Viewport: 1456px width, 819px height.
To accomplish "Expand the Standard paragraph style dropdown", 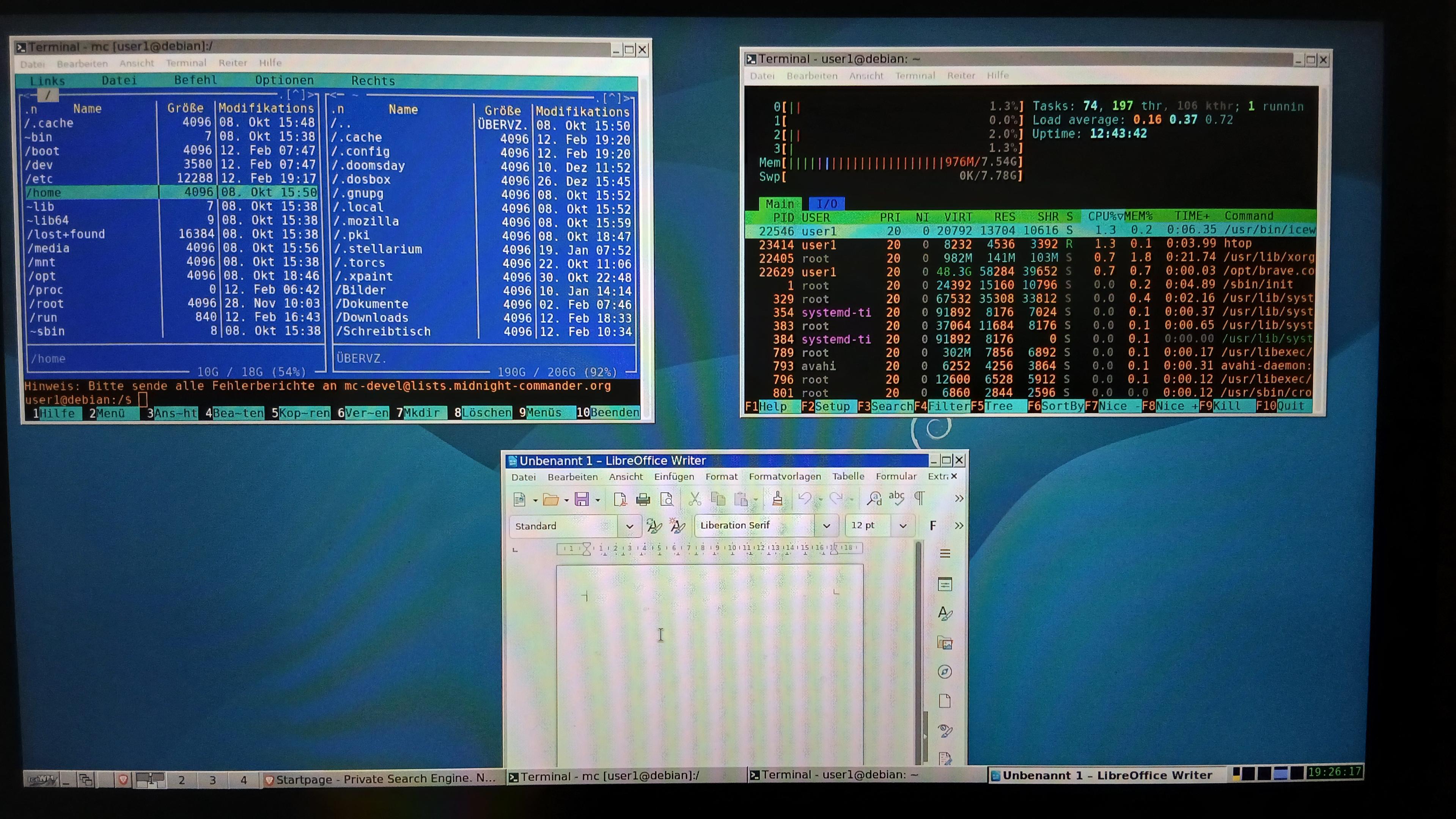I will pyautogui.click(x=629, y=526).
